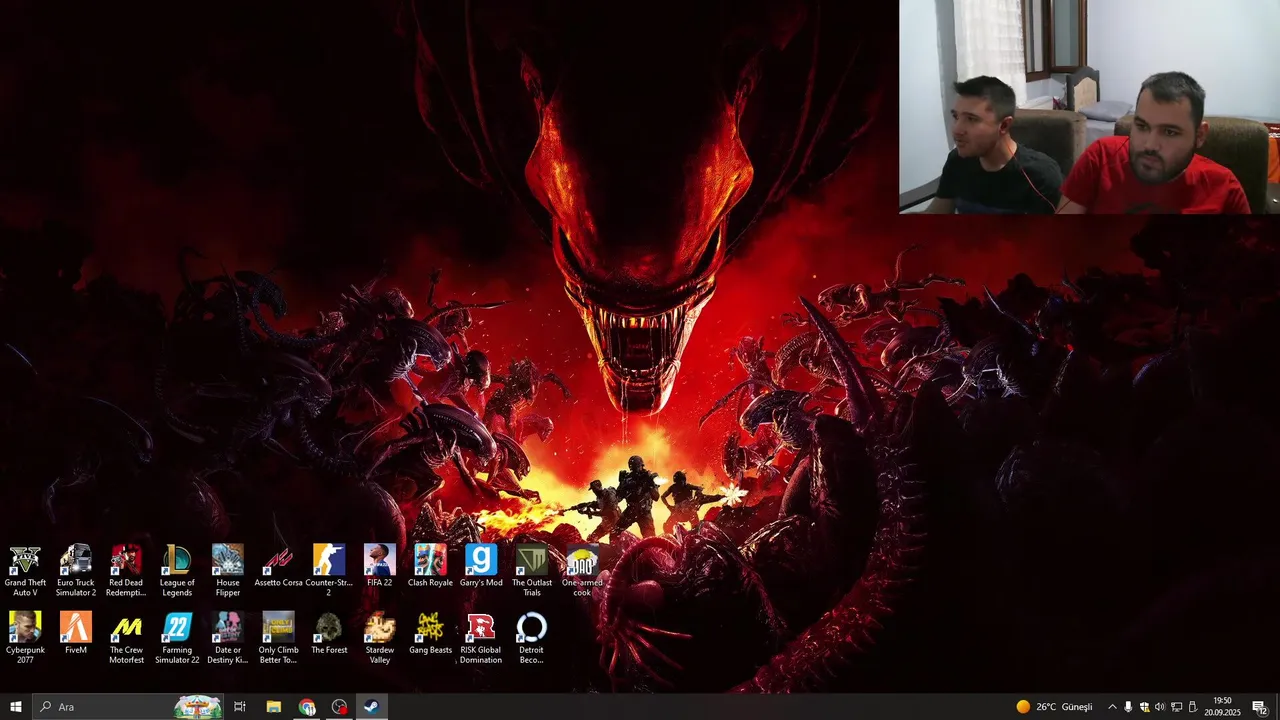
Task: Select the Clash Royale desktop icon
Action: pyautogui.click(x=430, y=567)
